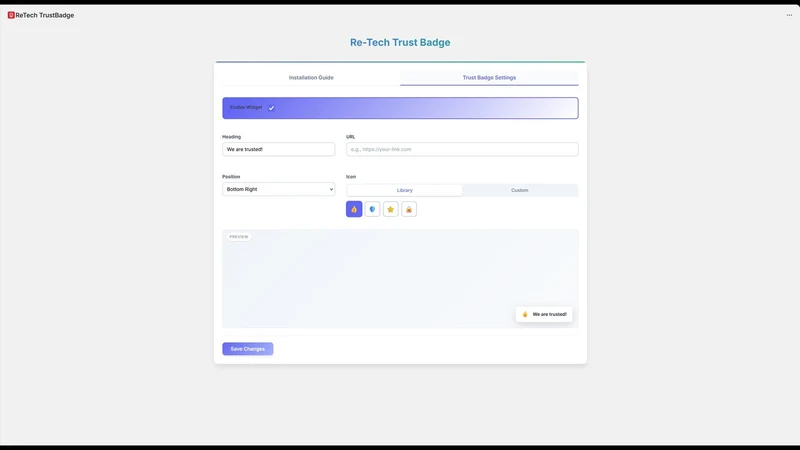
Task: Click the URL field label
Action: pyautogui.click(x=351, y=137)
